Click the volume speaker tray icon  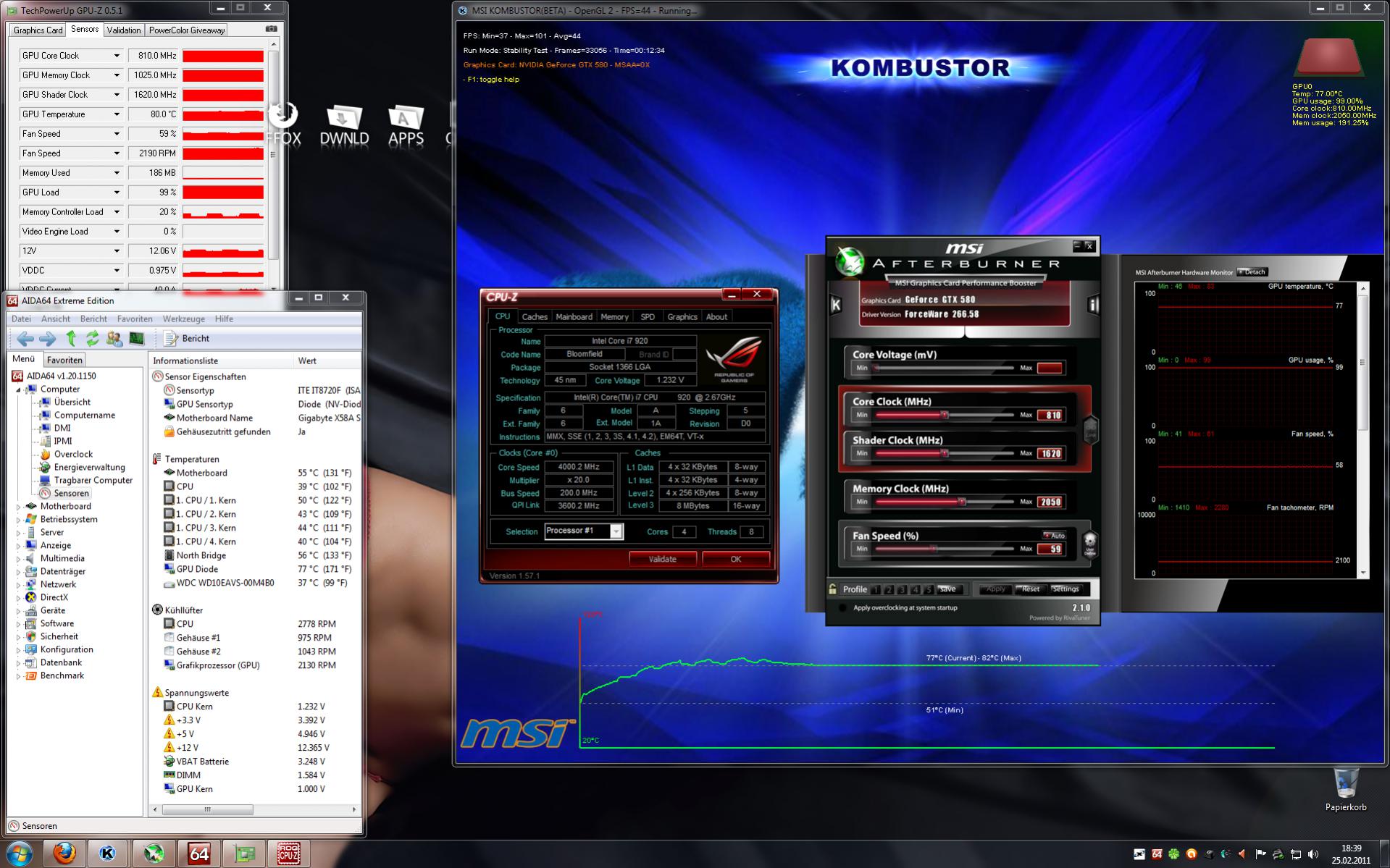1313,854
